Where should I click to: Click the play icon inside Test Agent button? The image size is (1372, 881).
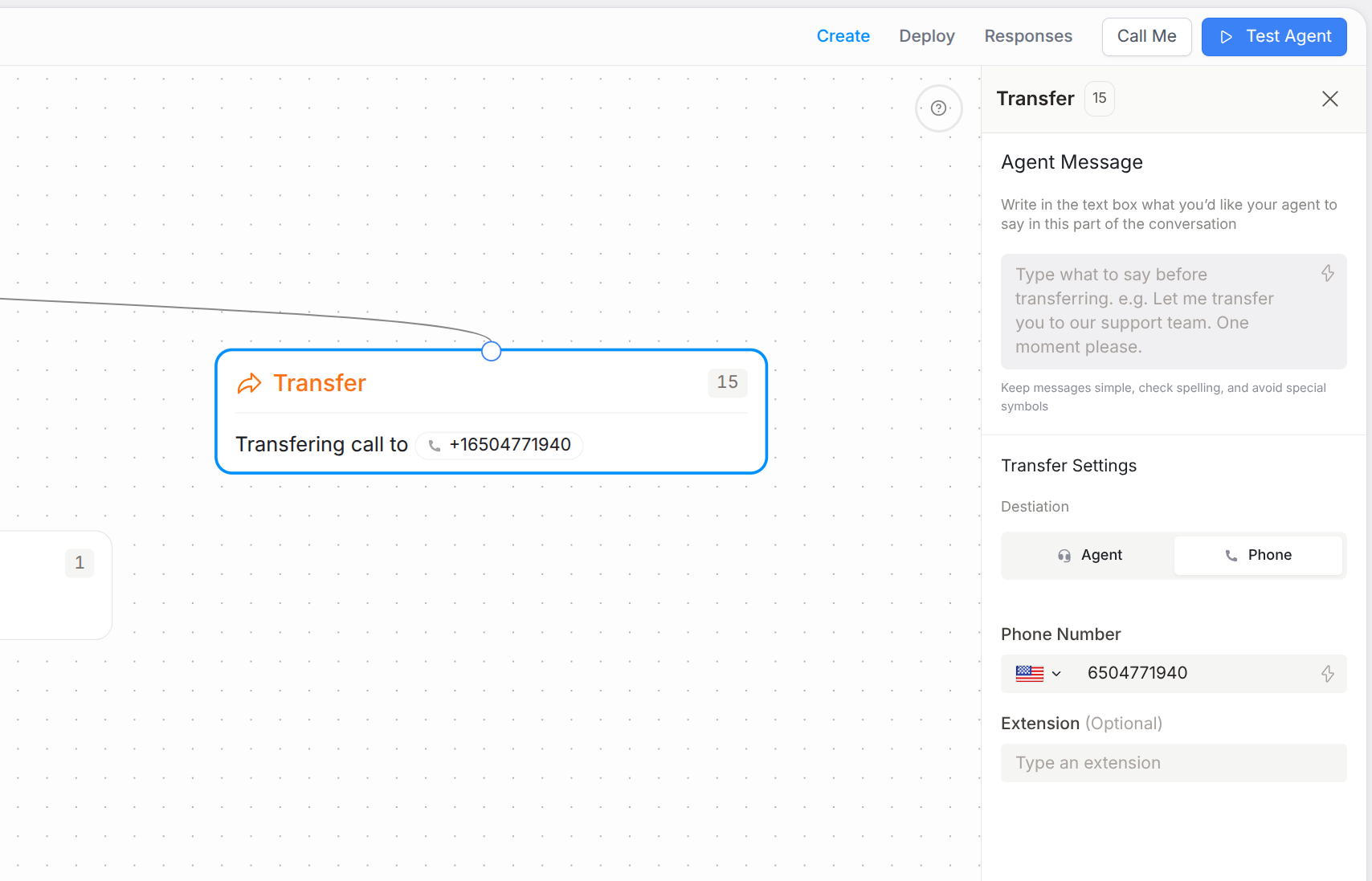[x=1225, y=36]
